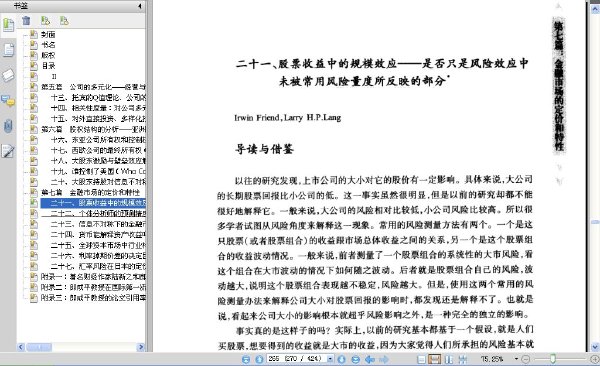The image size is (600, 366).
Task: Click document vertical scrollbar up arrow
Action: [x=595, y=8]
